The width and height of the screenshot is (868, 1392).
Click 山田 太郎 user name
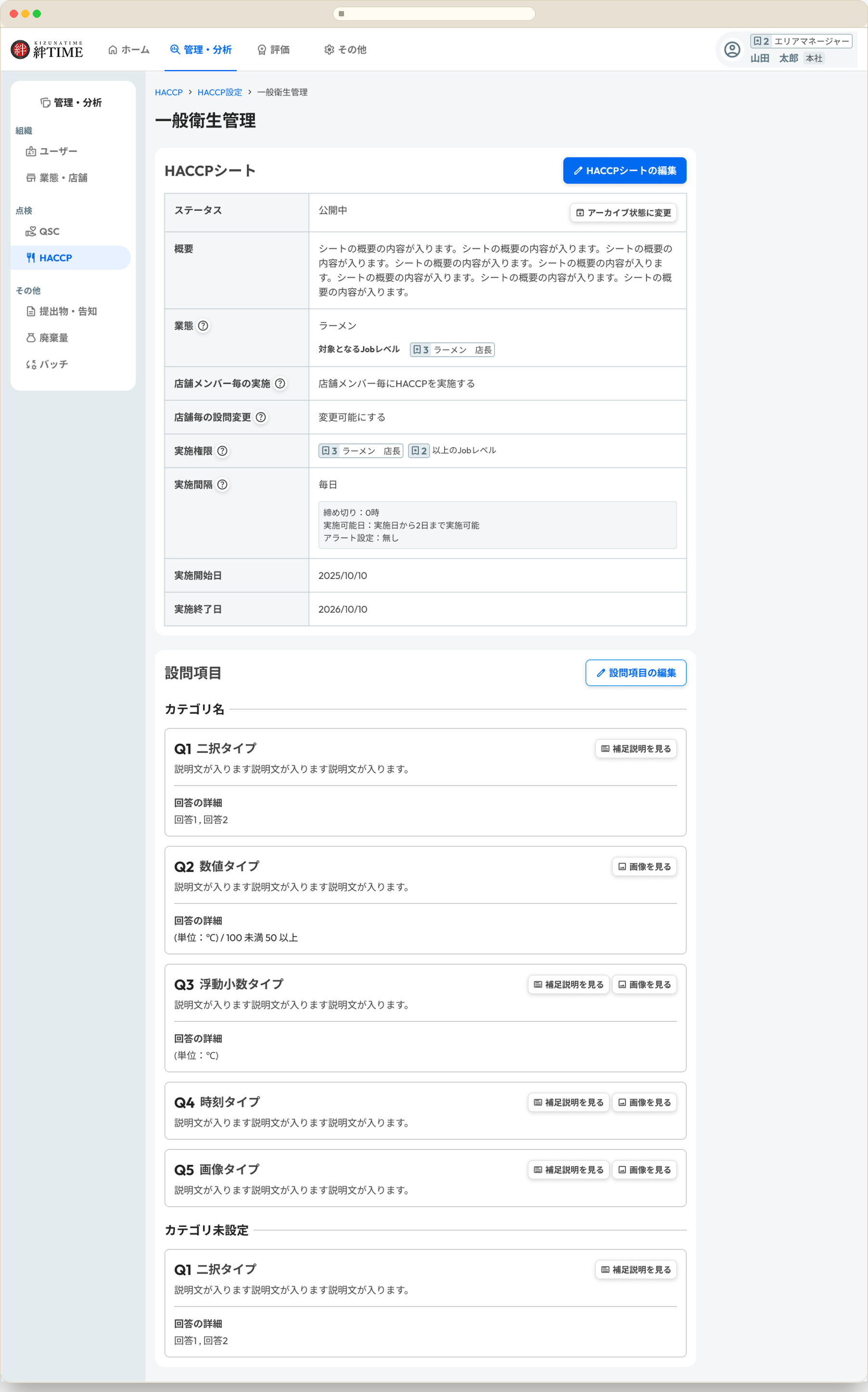774,59
